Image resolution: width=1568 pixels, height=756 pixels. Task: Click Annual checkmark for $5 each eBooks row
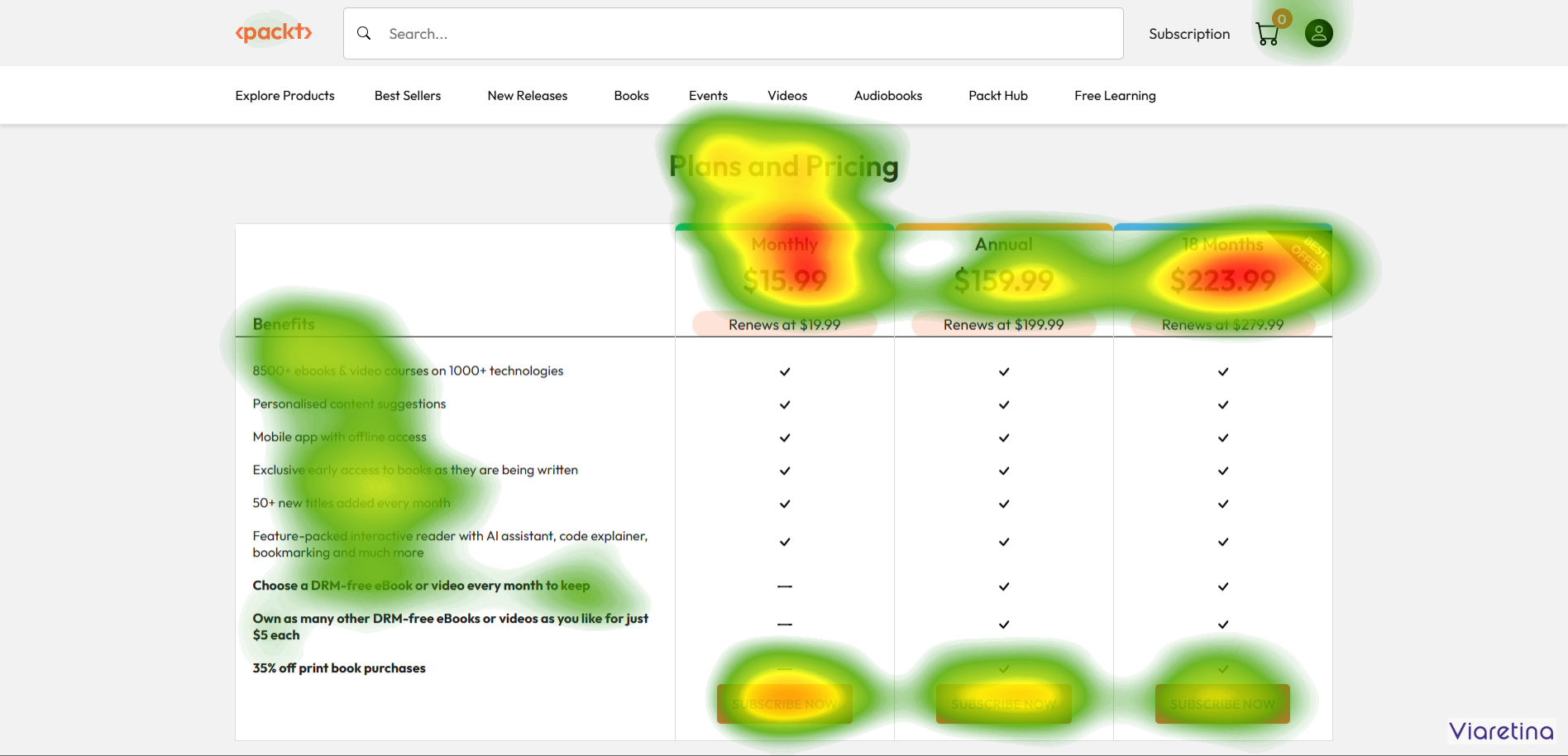[1004, 624]
